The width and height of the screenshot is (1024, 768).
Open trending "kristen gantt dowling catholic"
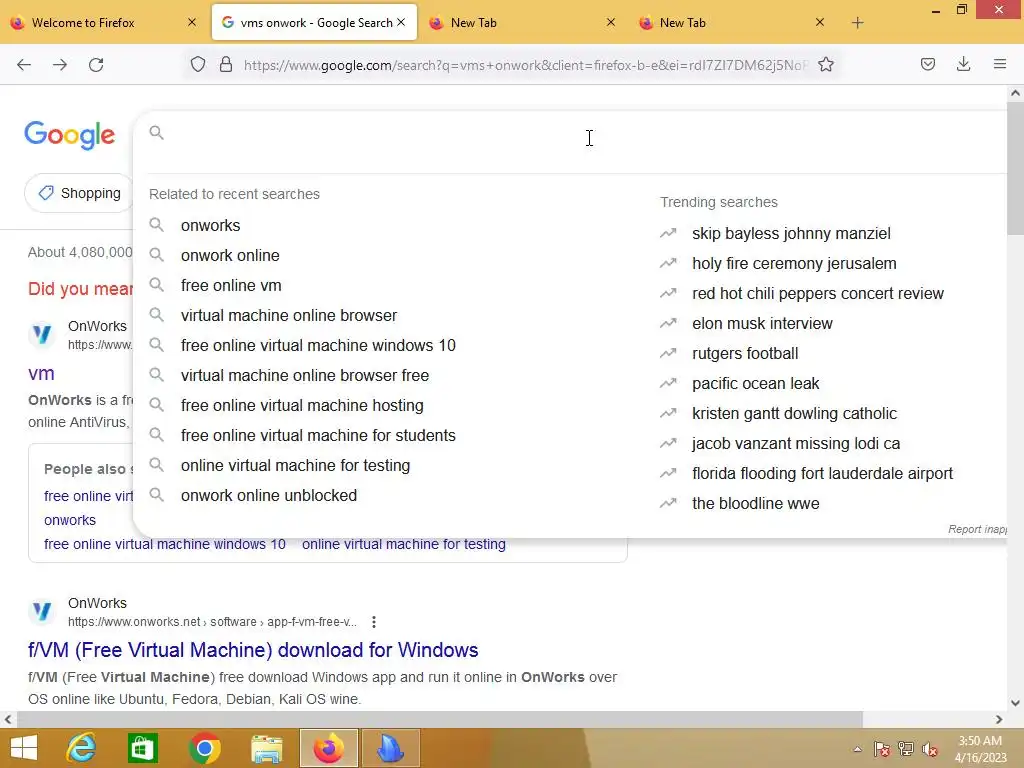[x=794, y=413]
